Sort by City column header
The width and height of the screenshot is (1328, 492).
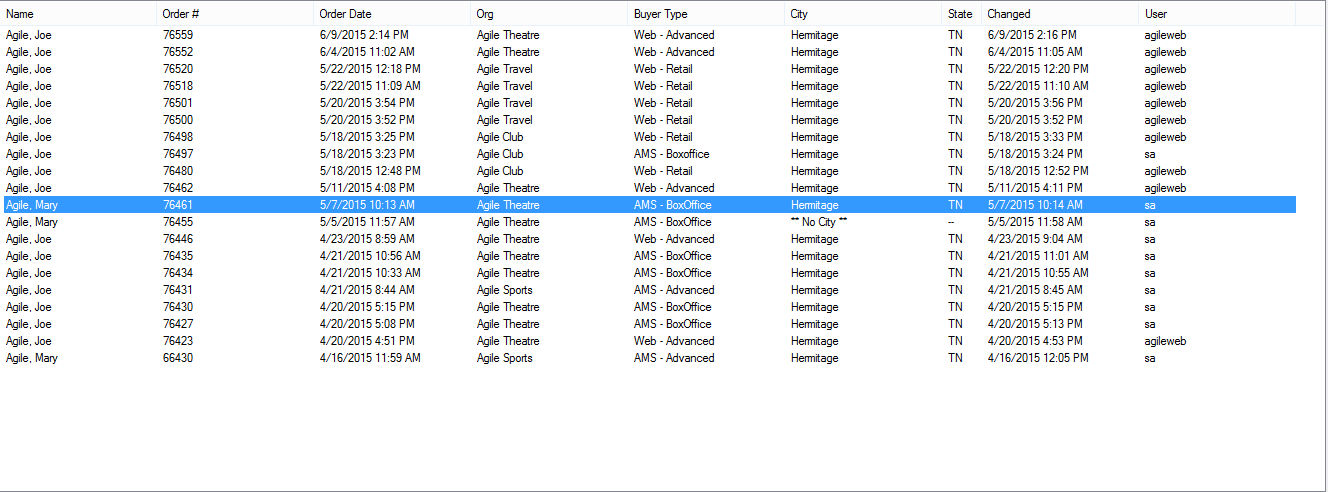(x=863, y=14)
